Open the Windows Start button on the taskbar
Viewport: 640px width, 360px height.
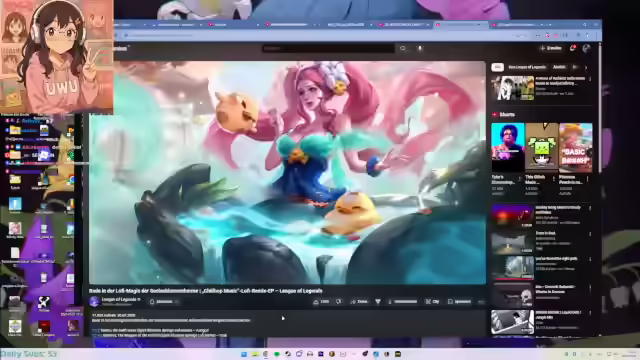(x=244, y=354)
